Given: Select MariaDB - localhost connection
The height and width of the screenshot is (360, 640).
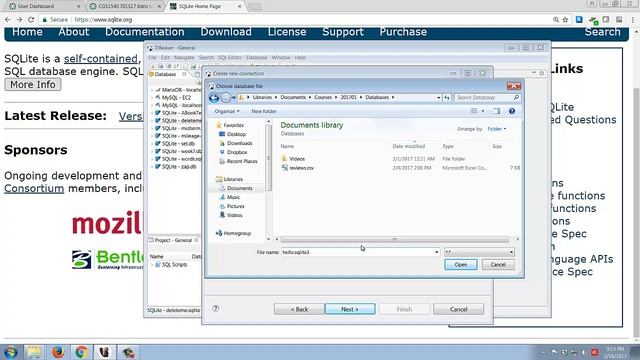Looking at the screenshot, I should tap(179, 90).
